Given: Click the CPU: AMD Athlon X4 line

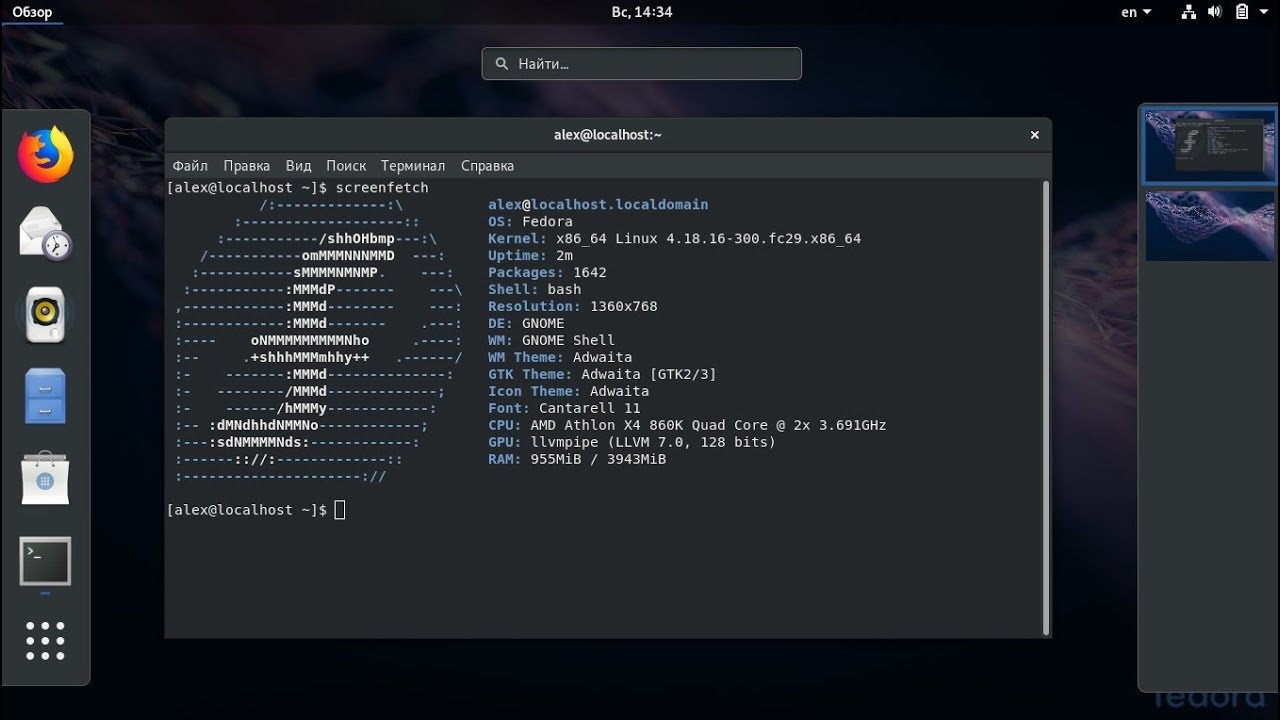Looking at the screenshot, I should coord(687,426).
